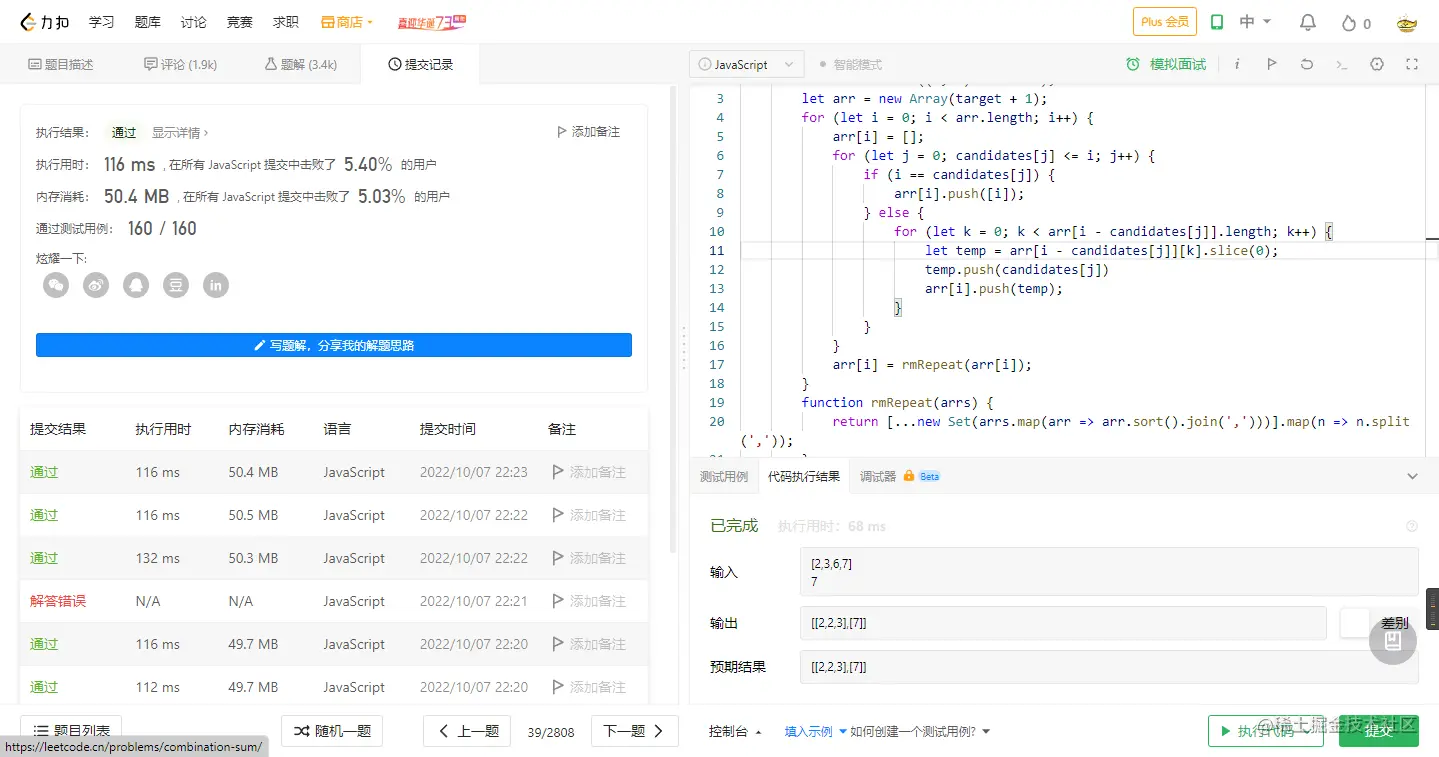Image resolution: width=1439 pixels, height=757 pixels.
Task: Open the 132 ms 通过 submission
Action: [44, 558]
